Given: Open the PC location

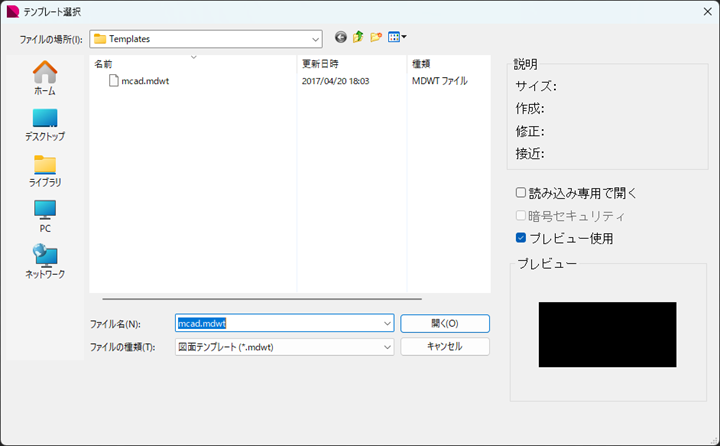Looking at the screenshot, I should click(45, 216).
